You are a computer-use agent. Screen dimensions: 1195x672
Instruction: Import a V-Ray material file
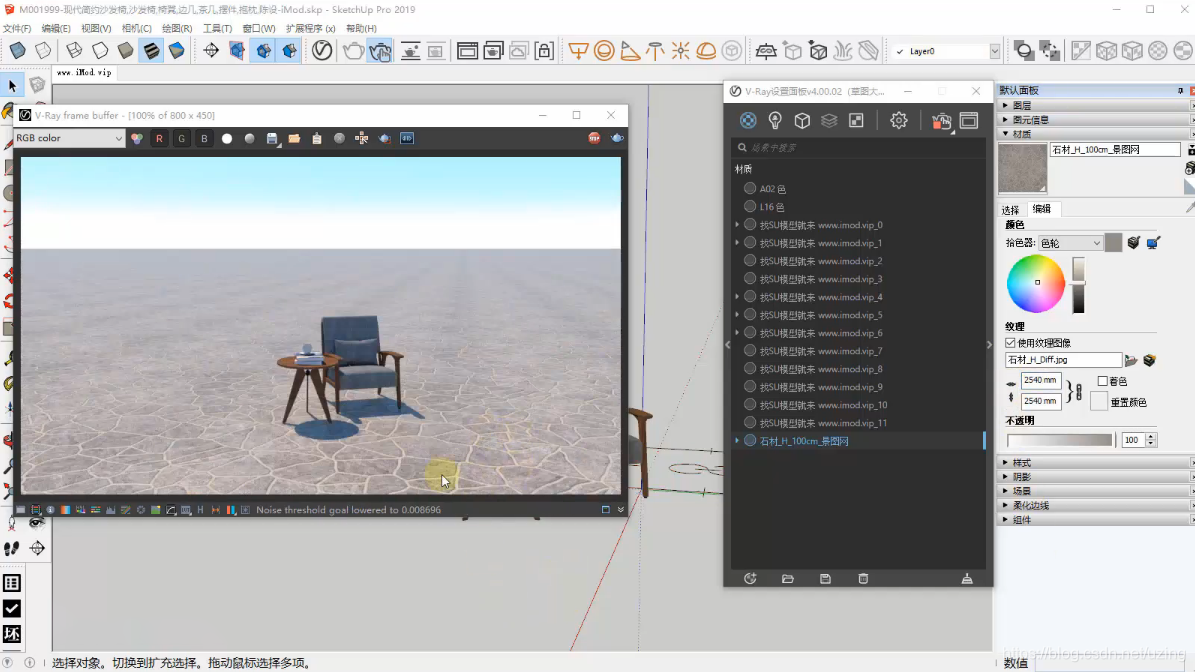(787, 579)
